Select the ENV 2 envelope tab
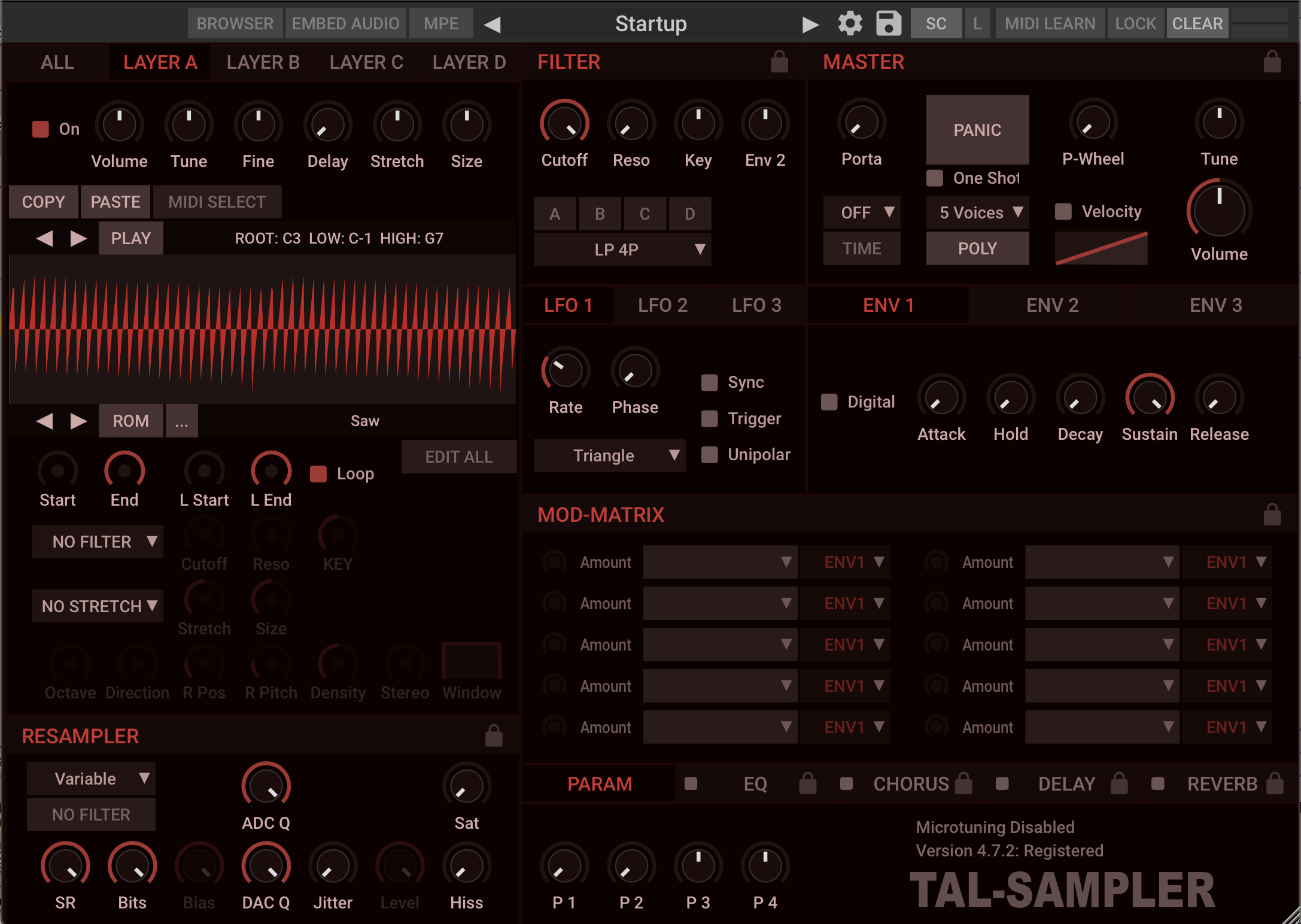This screenshot has width=1301, height=924. pos(1052,305)
